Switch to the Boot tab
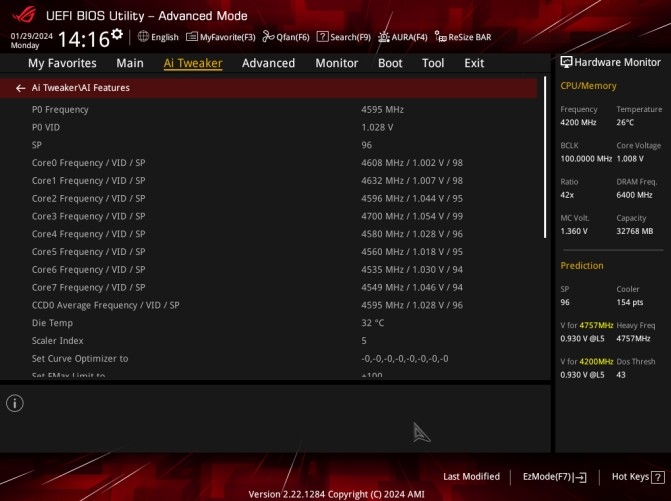The height and width of the screenshot is (501, 671). [390, 63]
